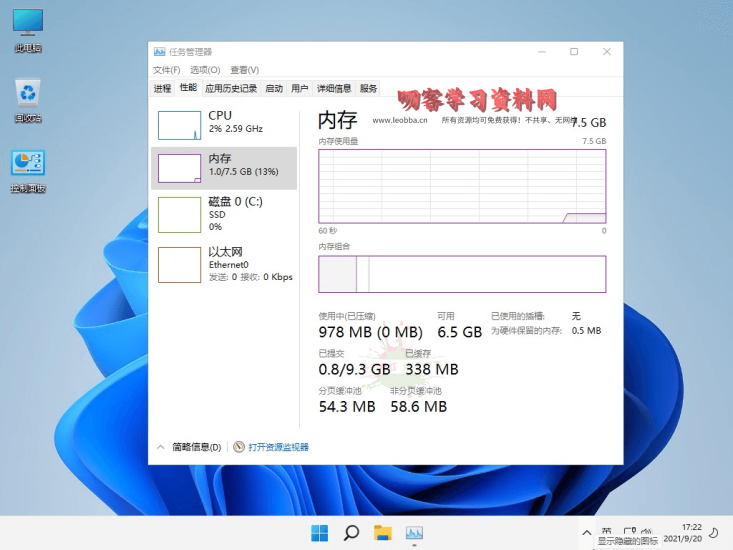Image resolution: width=733 pixels, height=550 pixels.
Task: Open the Windows Start button
Action: click(x=320, y=533)
